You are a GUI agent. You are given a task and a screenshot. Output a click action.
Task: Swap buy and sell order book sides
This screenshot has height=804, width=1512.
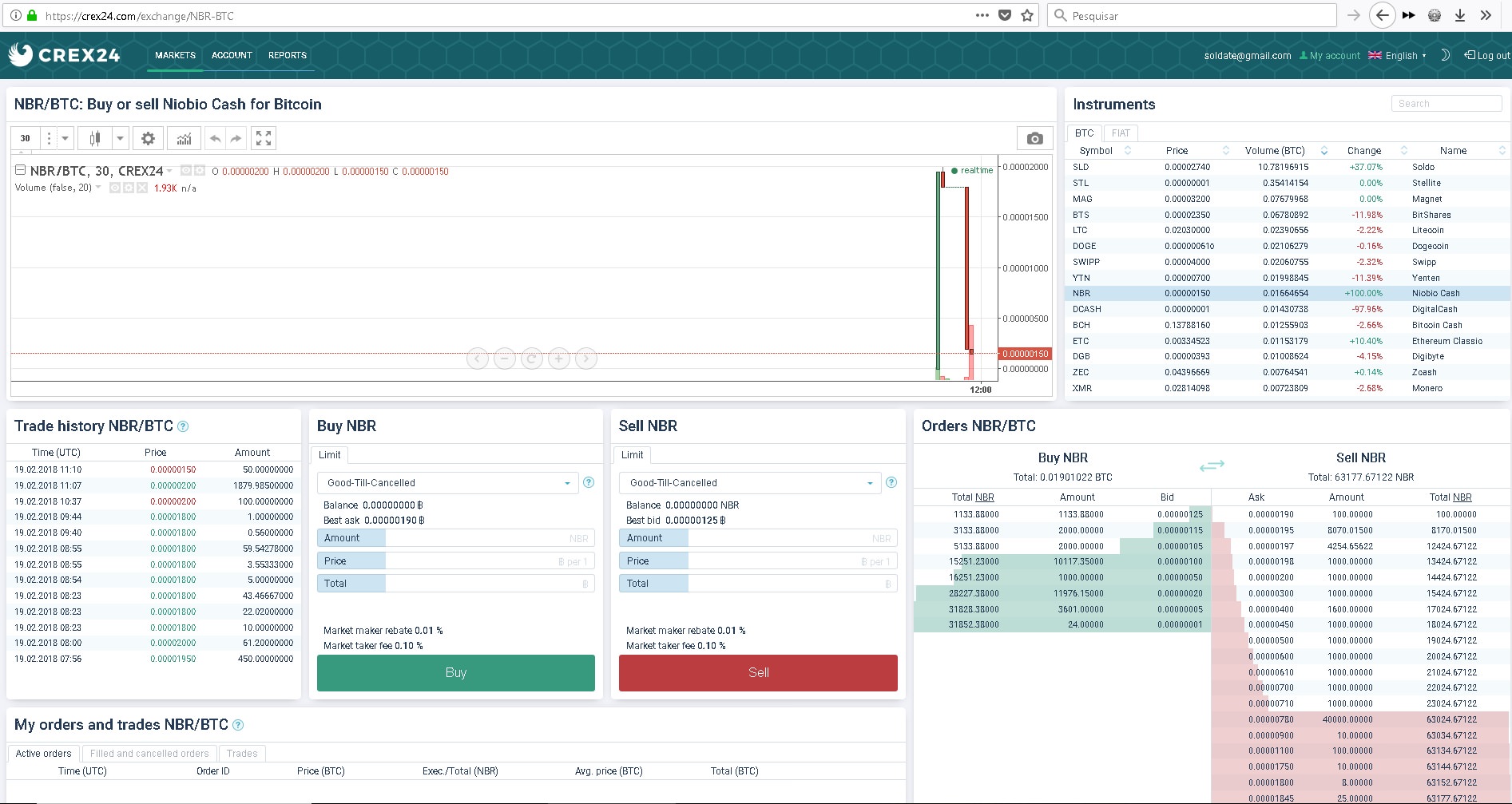point(1212,465)
